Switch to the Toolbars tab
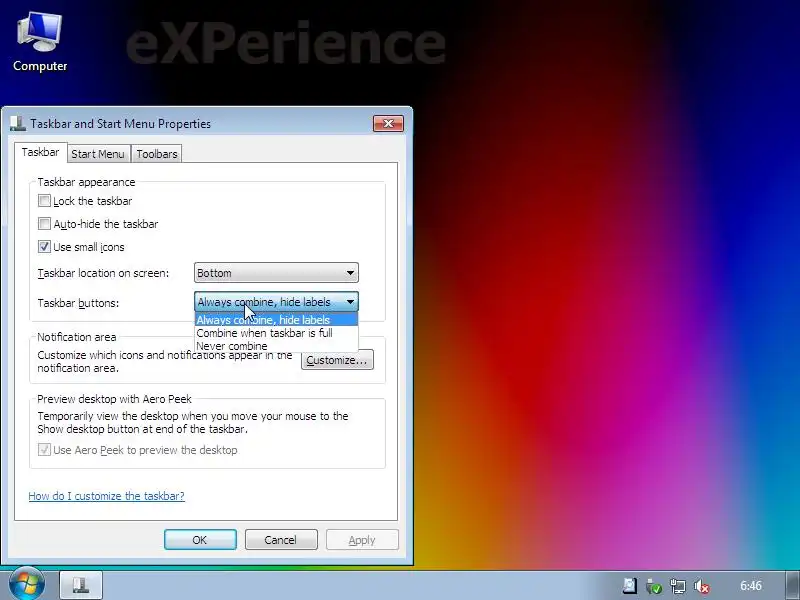800x600 pixels. (x=157, y=154)
